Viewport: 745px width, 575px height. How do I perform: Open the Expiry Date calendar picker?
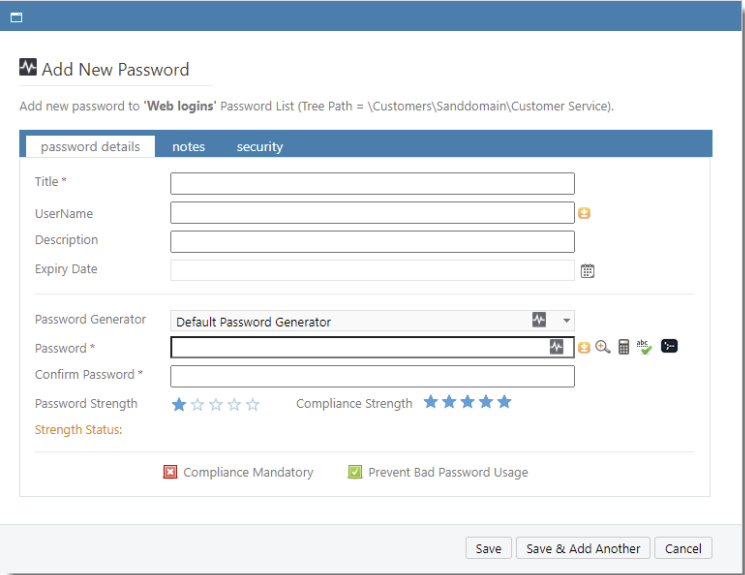[587, 271]
